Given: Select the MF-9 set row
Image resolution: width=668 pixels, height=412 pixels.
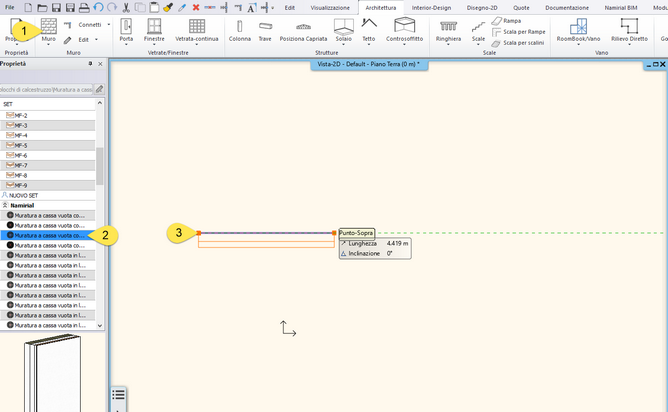Looking at the screenshot, I should click(x=48, y=185).
